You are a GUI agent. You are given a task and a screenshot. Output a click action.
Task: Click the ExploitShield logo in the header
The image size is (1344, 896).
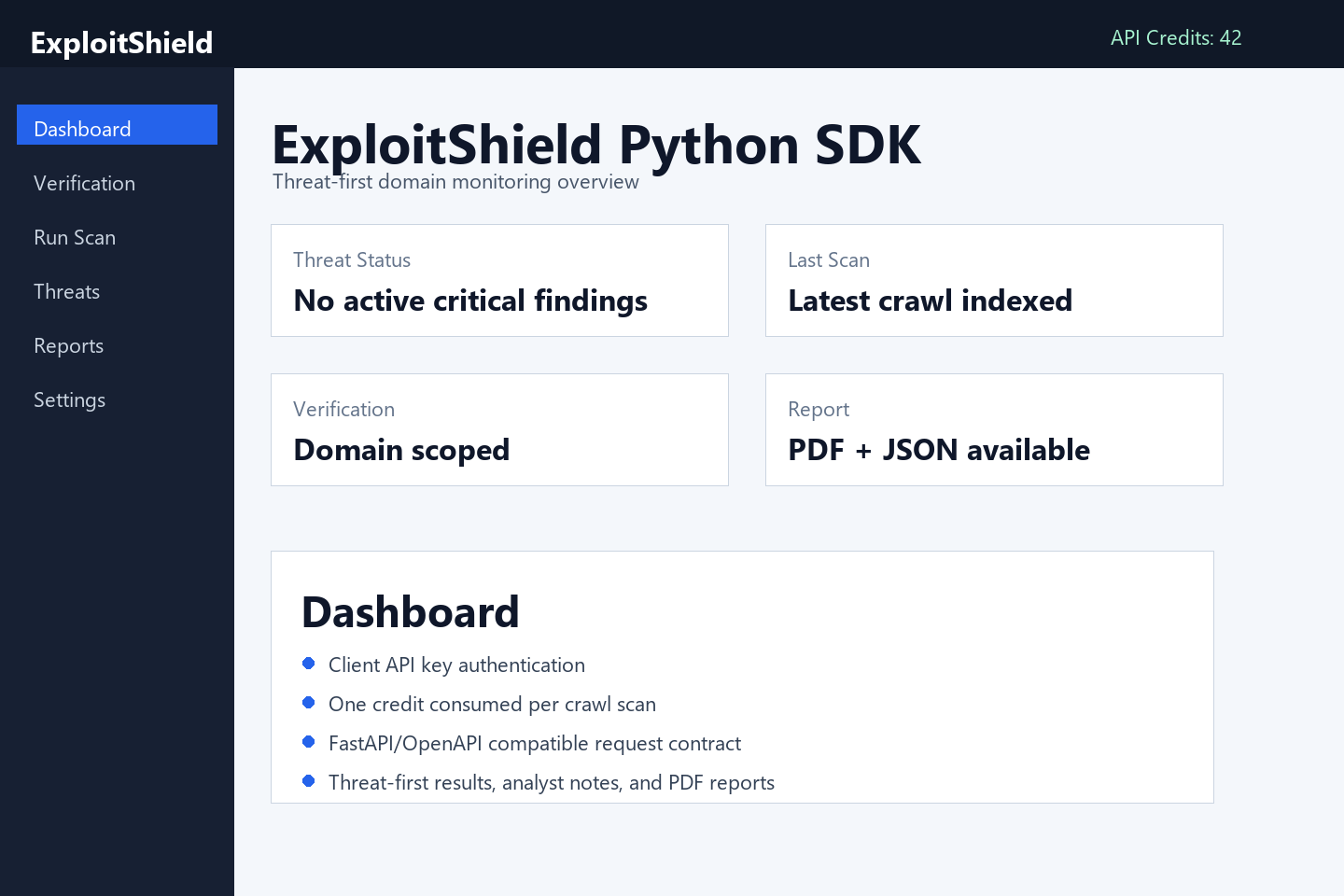tap(121, 43)
